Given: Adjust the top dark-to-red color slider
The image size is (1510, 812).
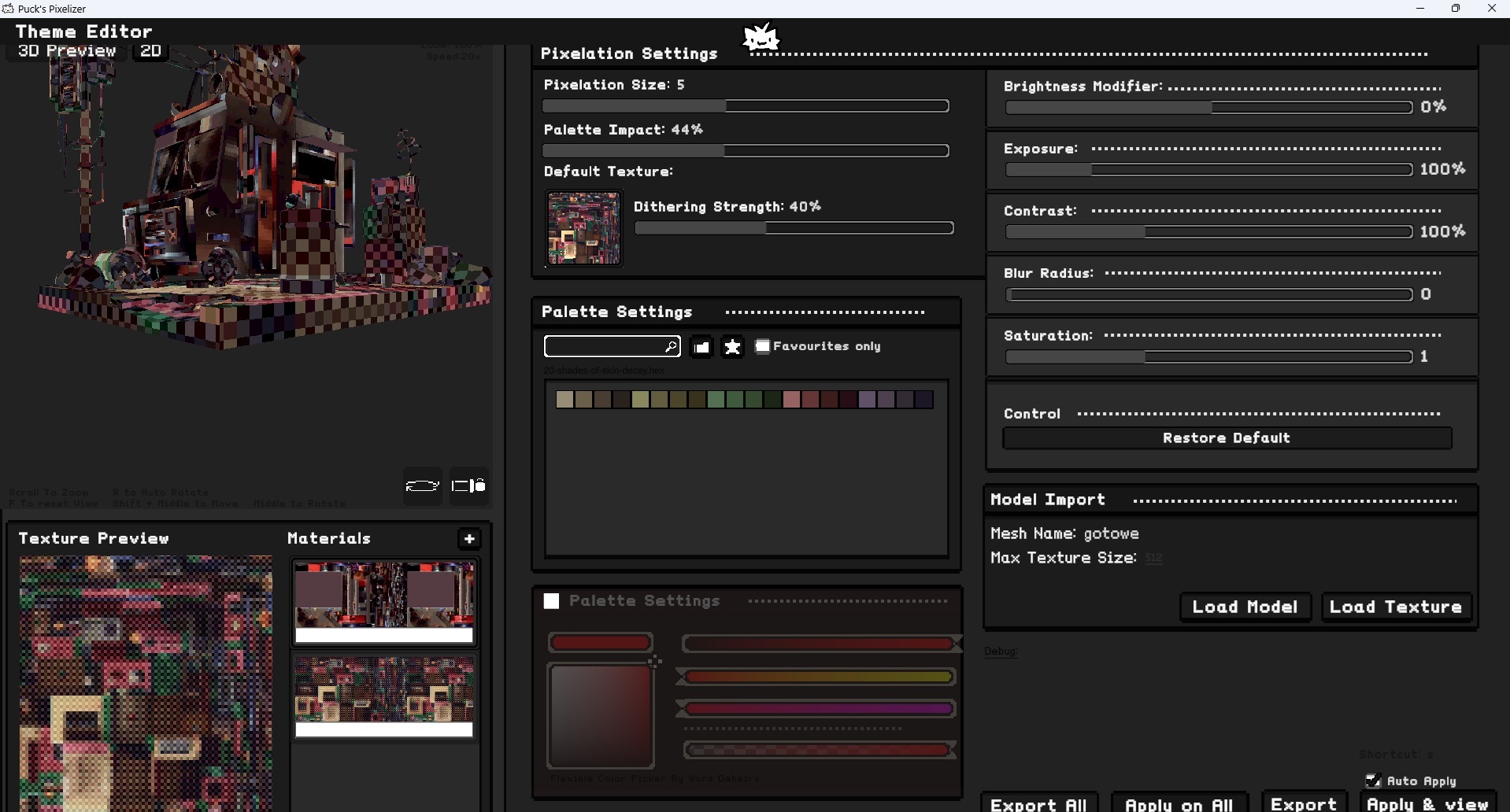Looking at the screenshot, I should [x=819, y=644].
